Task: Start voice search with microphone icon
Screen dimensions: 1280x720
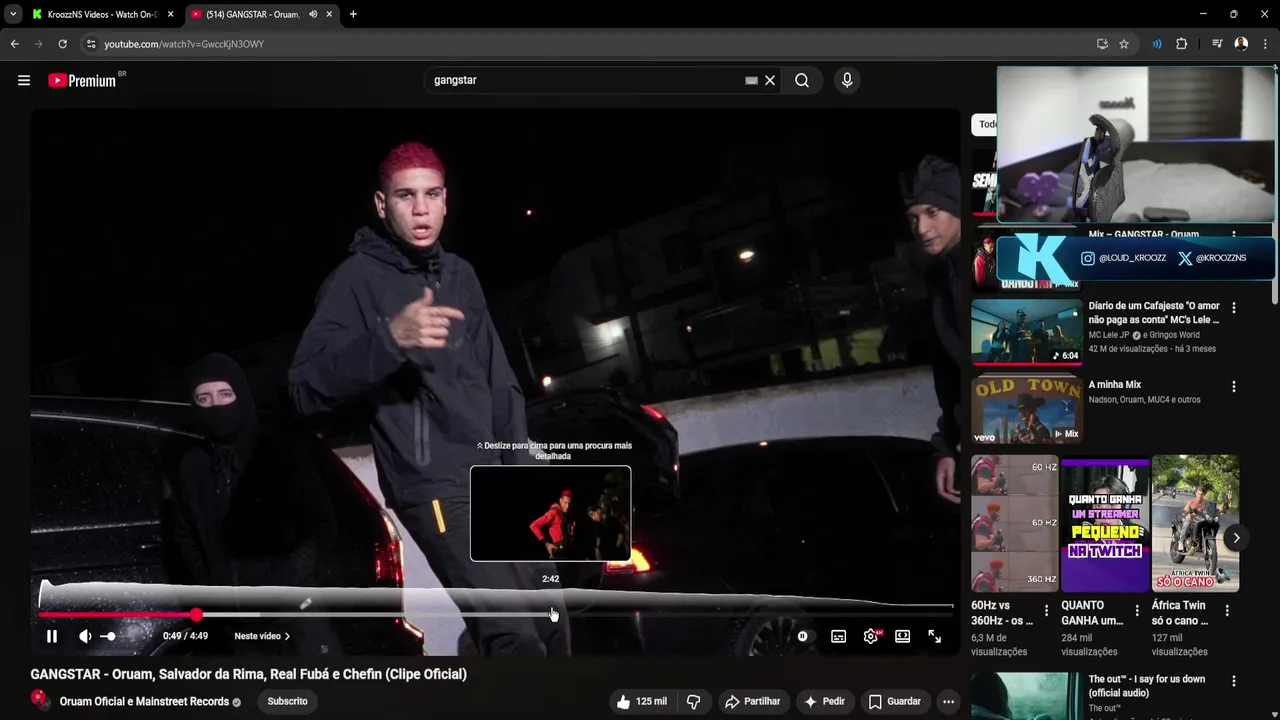Action: 847,80
